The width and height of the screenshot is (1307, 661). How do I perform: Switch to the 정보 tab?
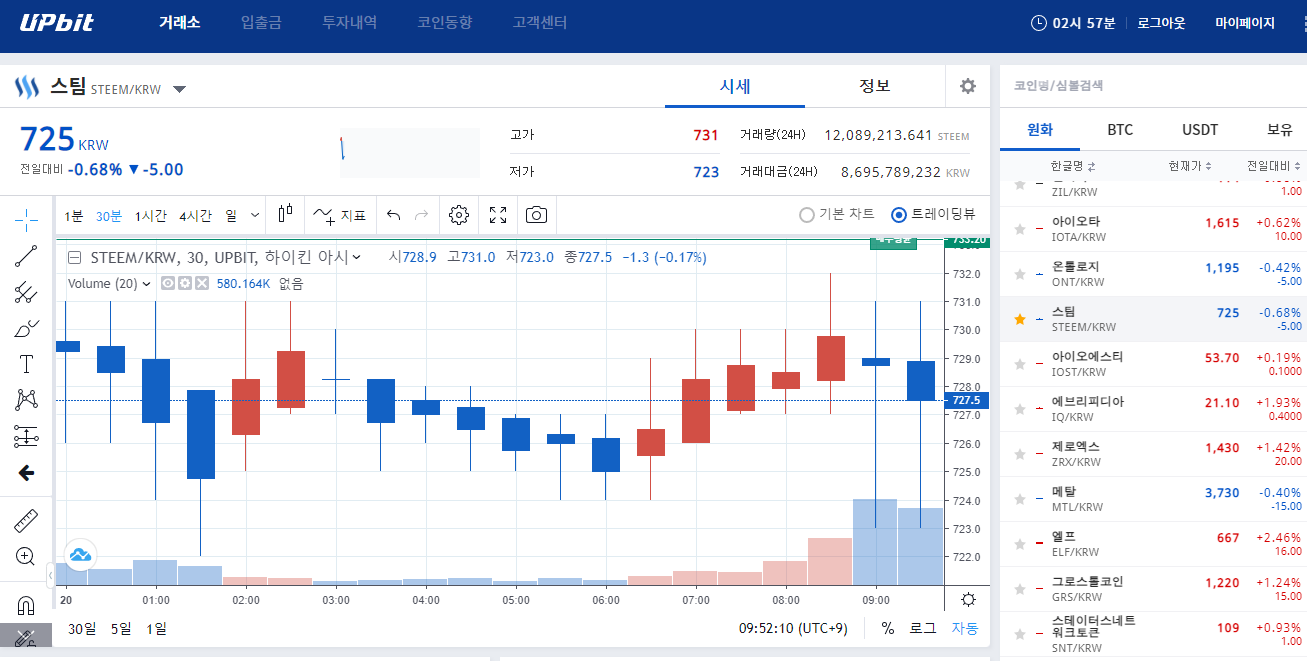point(875,86)
